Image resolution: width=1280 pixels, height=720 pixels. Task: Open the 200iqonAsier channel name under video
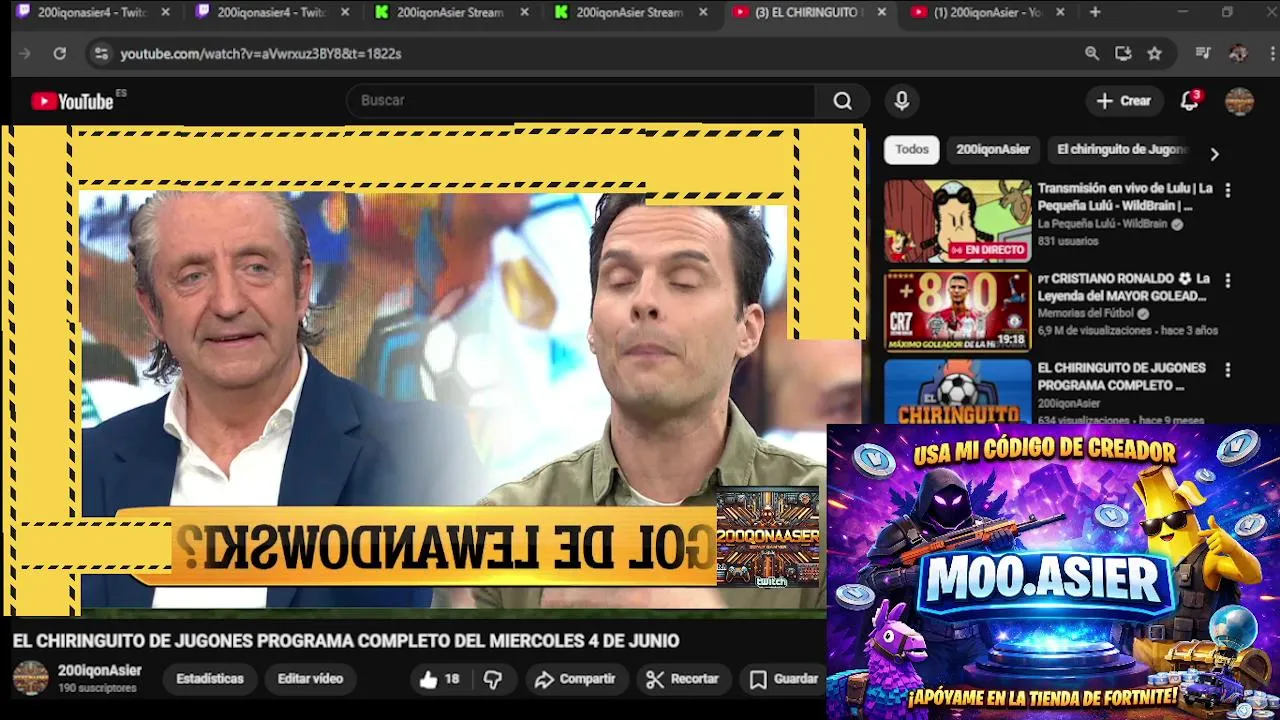(100, 671)
